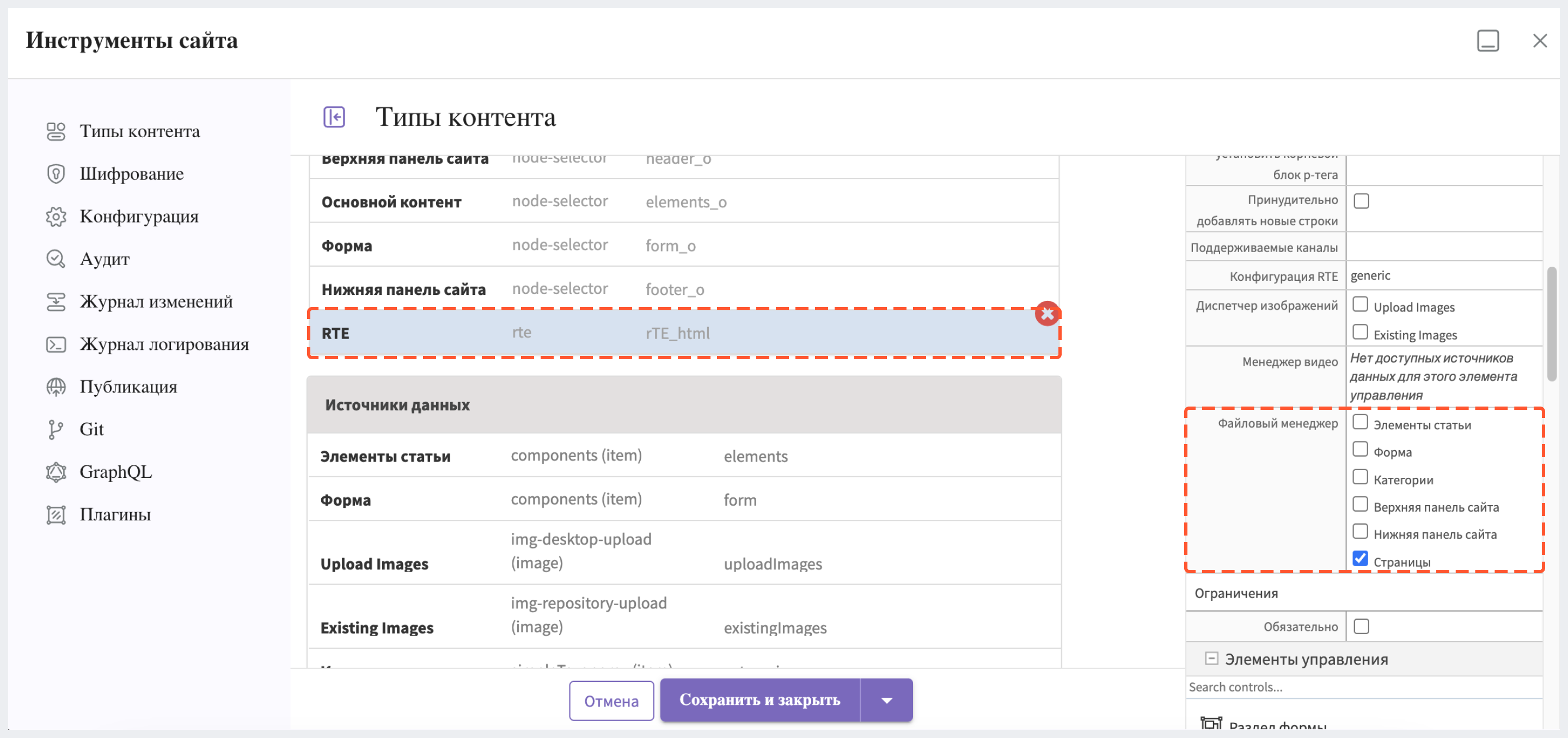Image resolution: width=1568 pixels, height=738 pixels.
Task: Click uploadImages variable name
Action: pyautogui.click(x=773, y=564)
